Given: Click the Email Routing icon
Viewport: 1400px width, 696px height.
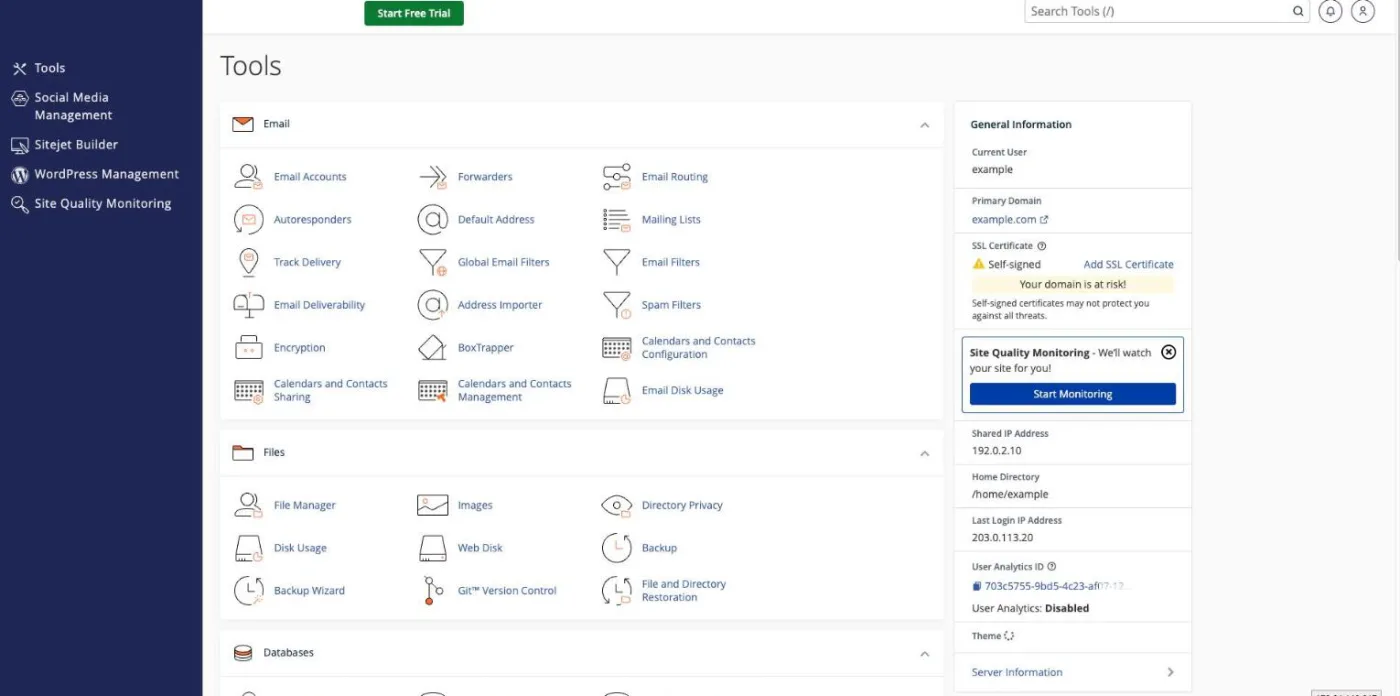Looking at the screenshot, I should 617,177.
